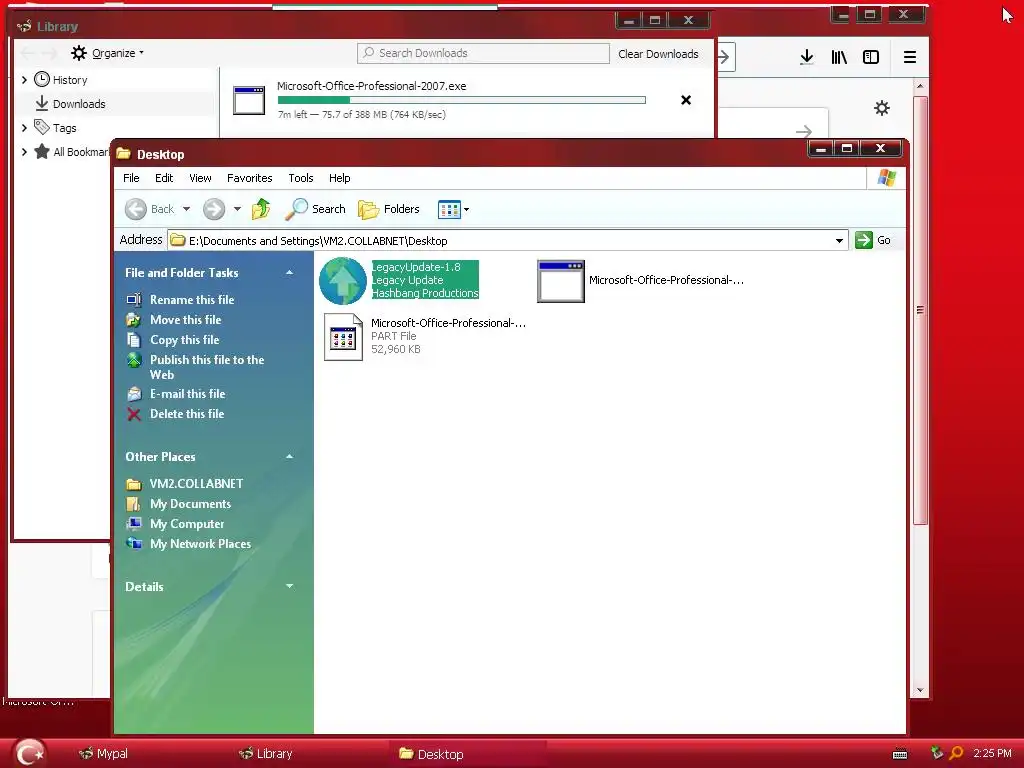This screenshot has width=1024, height=768.
Task: Open My Computer link
Action: pos(187,524)
